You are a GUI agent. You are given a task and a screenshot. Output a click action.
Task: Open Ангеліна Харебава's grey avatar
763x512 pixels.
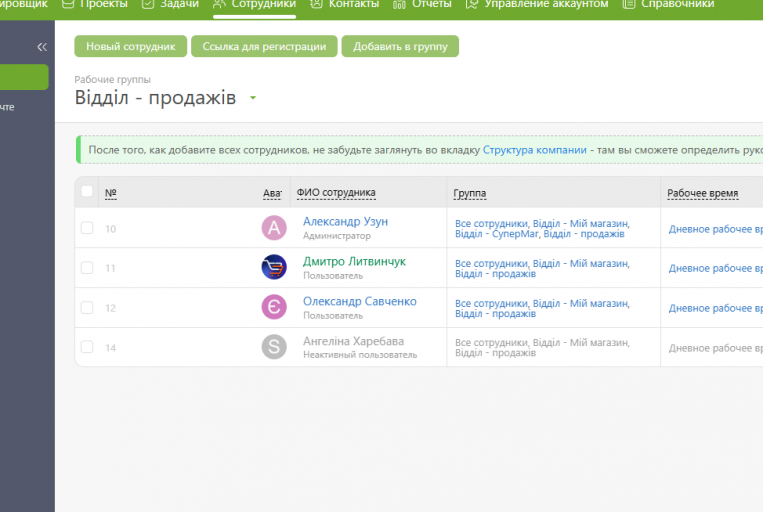pos(274,347)
